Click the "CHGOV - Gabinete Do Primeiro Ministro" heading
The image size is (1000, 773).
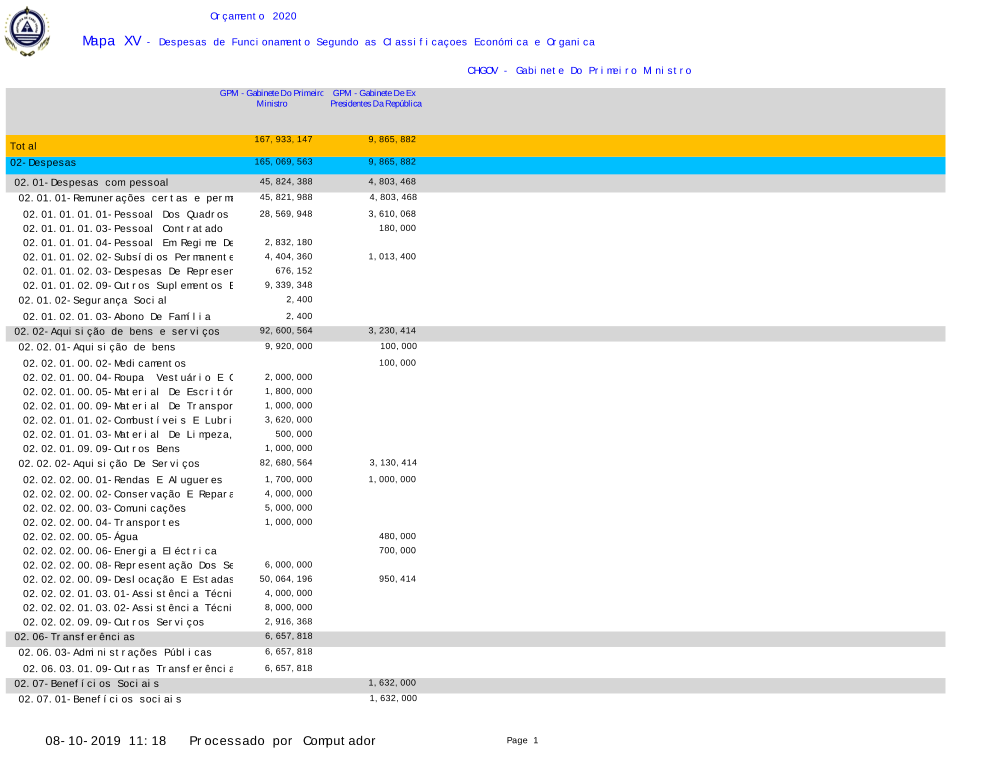(579, 71)
